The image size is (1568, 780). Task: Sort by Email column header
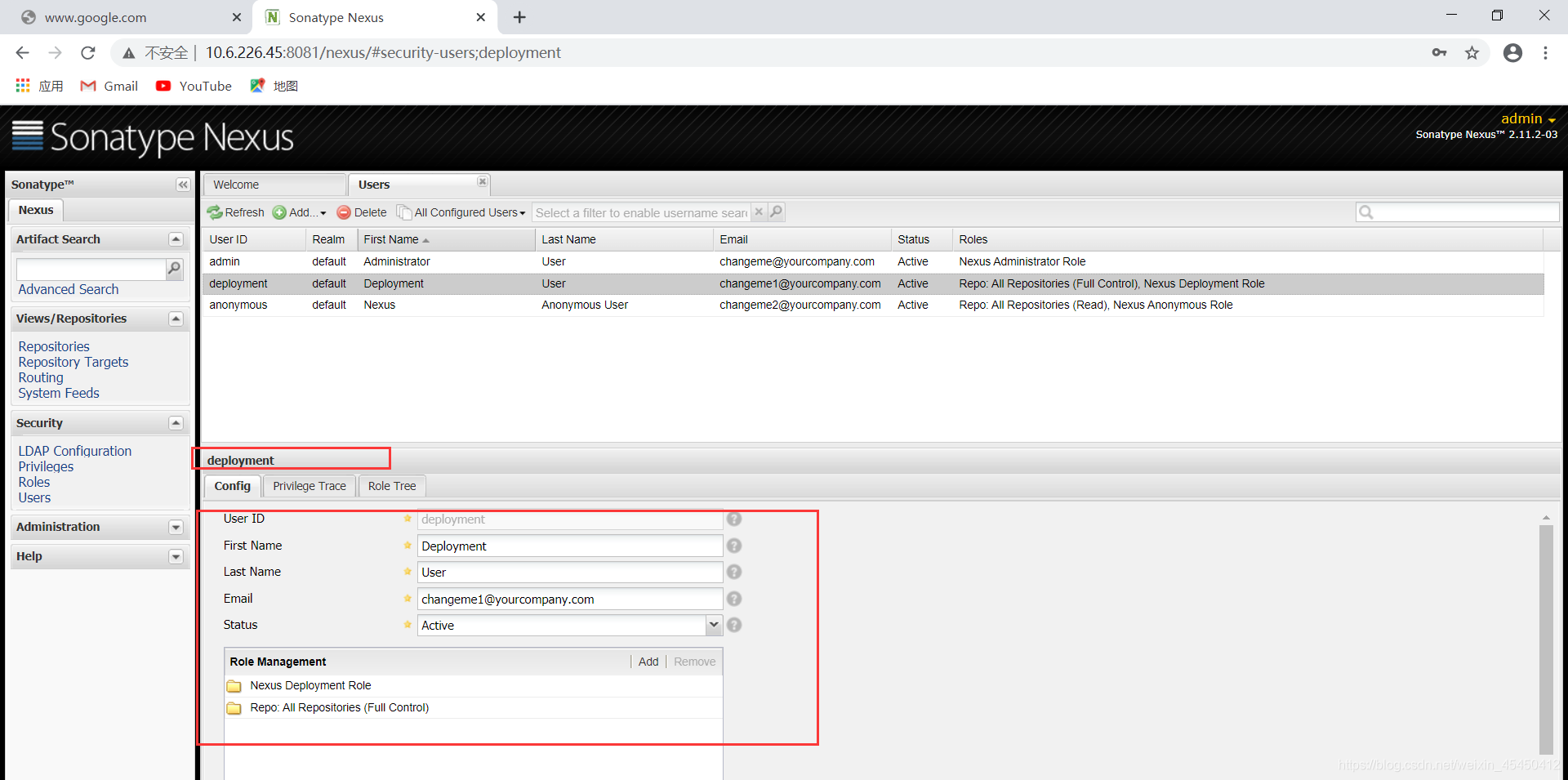pyautogui.click(x=802, y=239)
